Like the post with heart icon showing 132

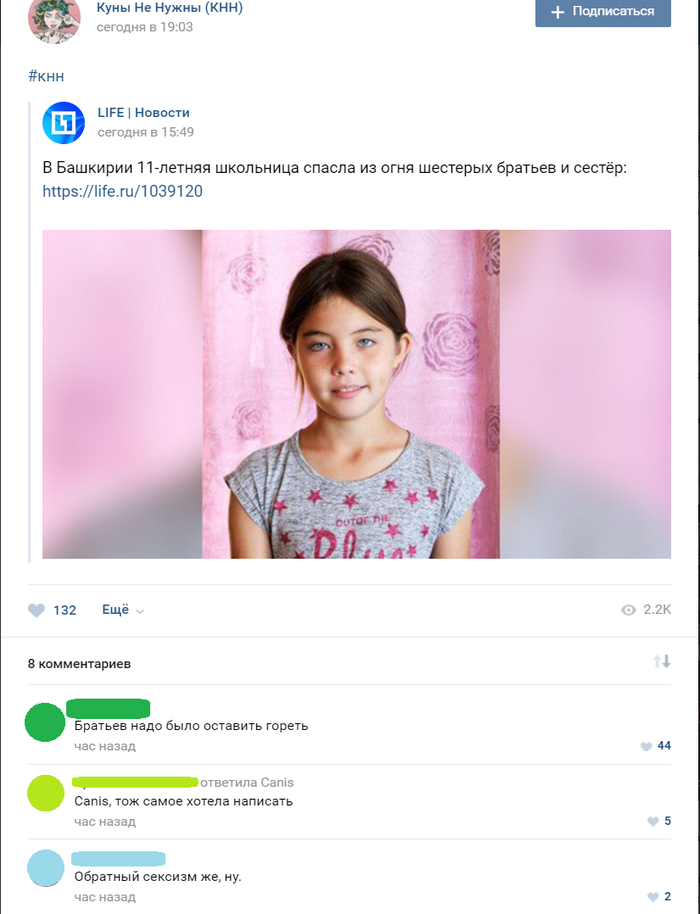(x=36, y=610)
